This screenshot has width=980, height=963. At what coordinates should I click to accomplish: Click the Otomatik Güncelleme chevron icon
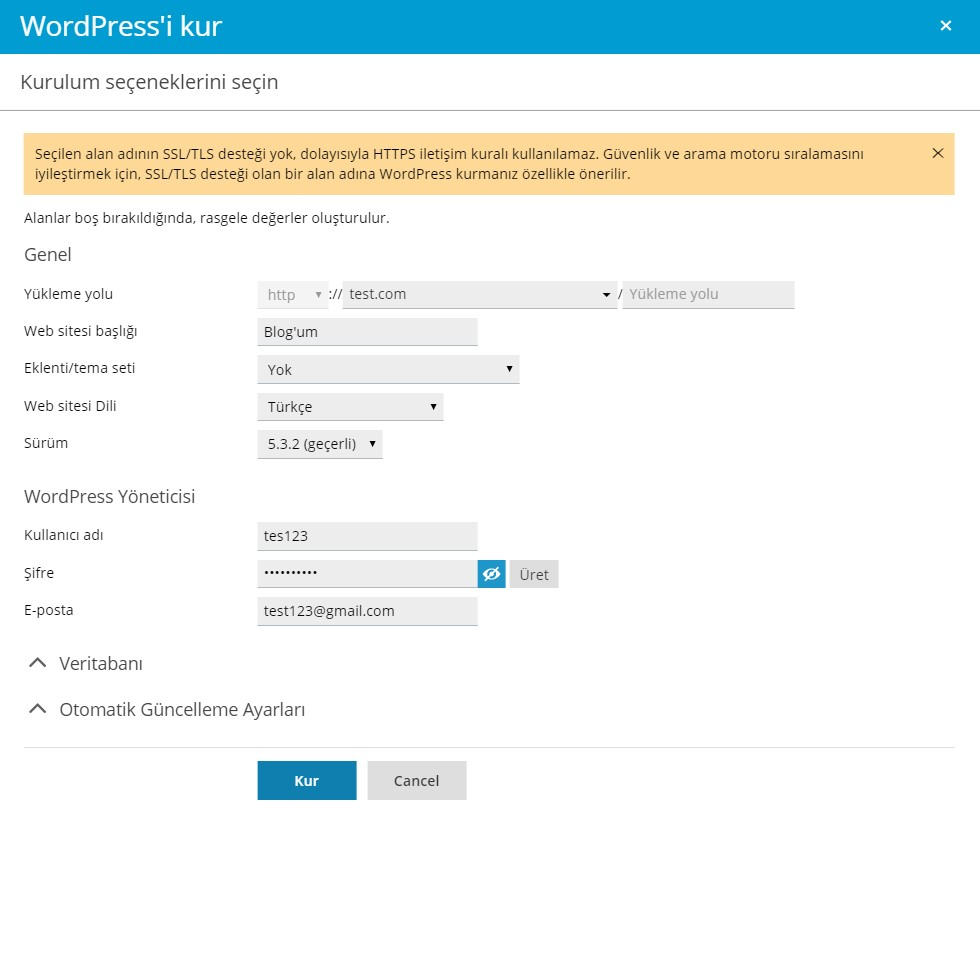[x=38, y=709]
